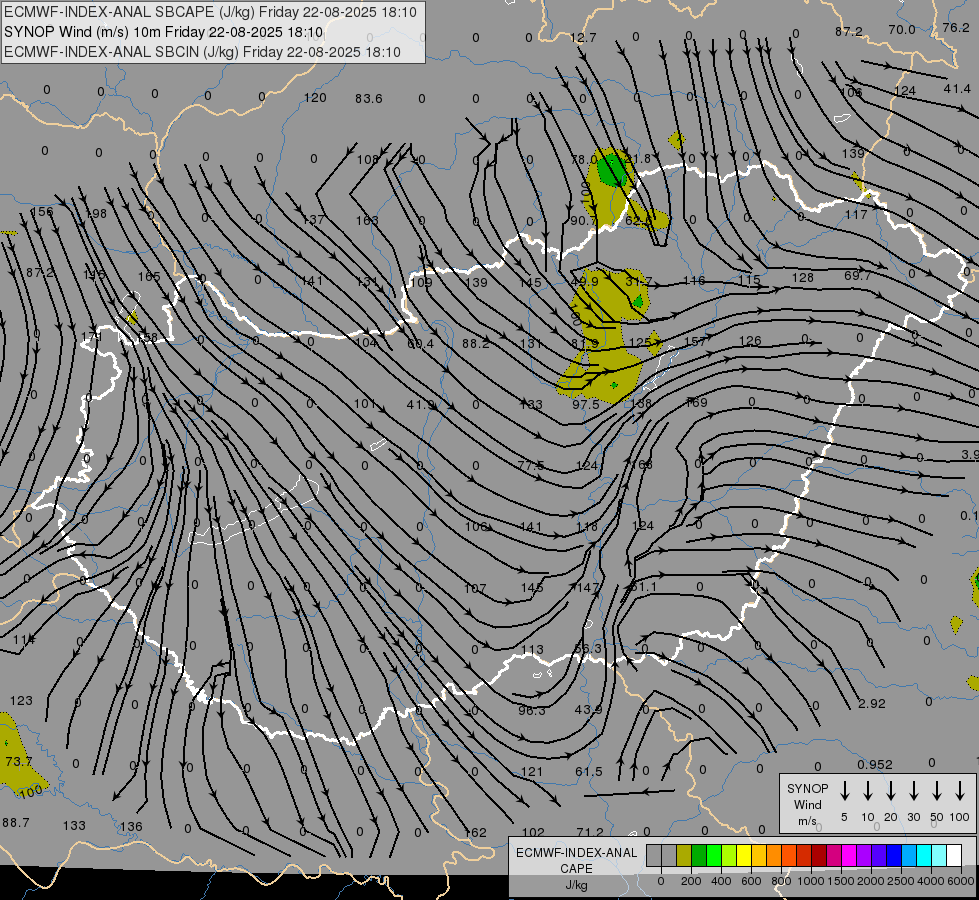
Task: Select the white swatch in CAPE legend
Action: [954, 856]
